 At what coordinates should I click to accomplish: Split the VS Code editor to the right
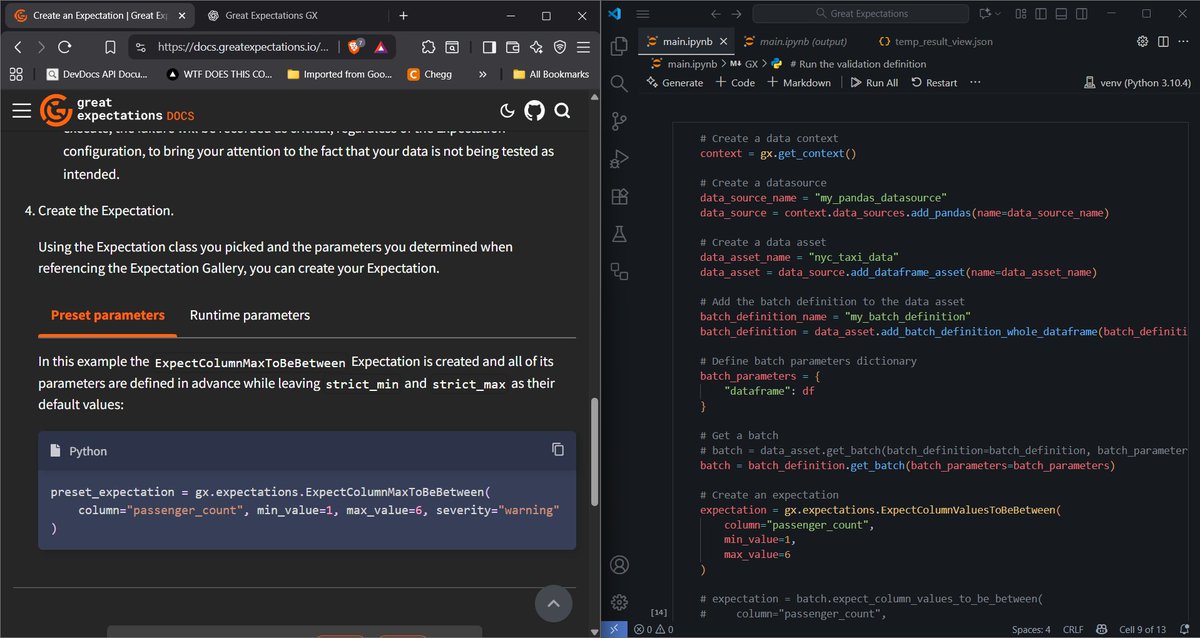coord(1163,41)
